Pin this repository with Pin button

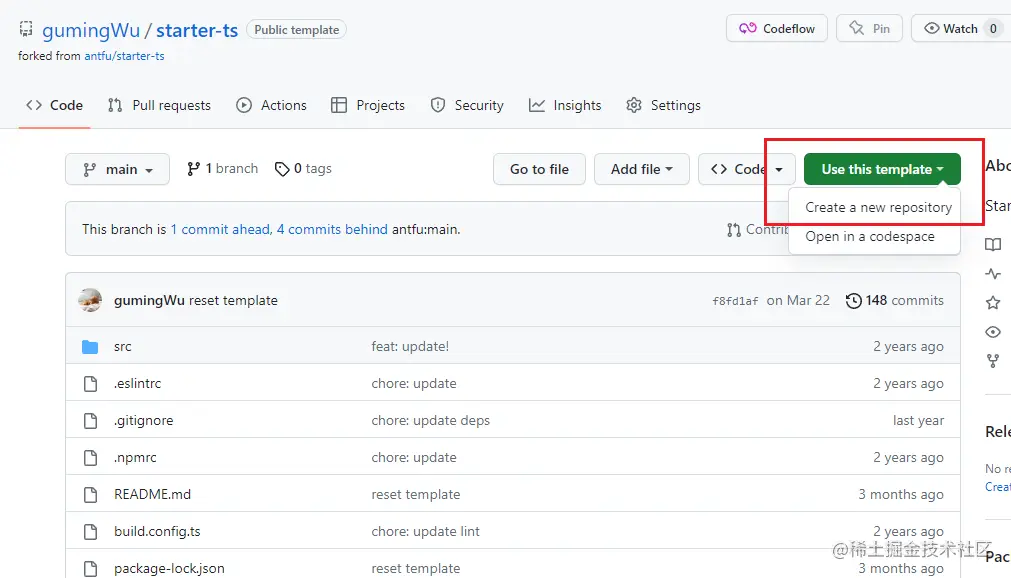click(x=869, y=28)
